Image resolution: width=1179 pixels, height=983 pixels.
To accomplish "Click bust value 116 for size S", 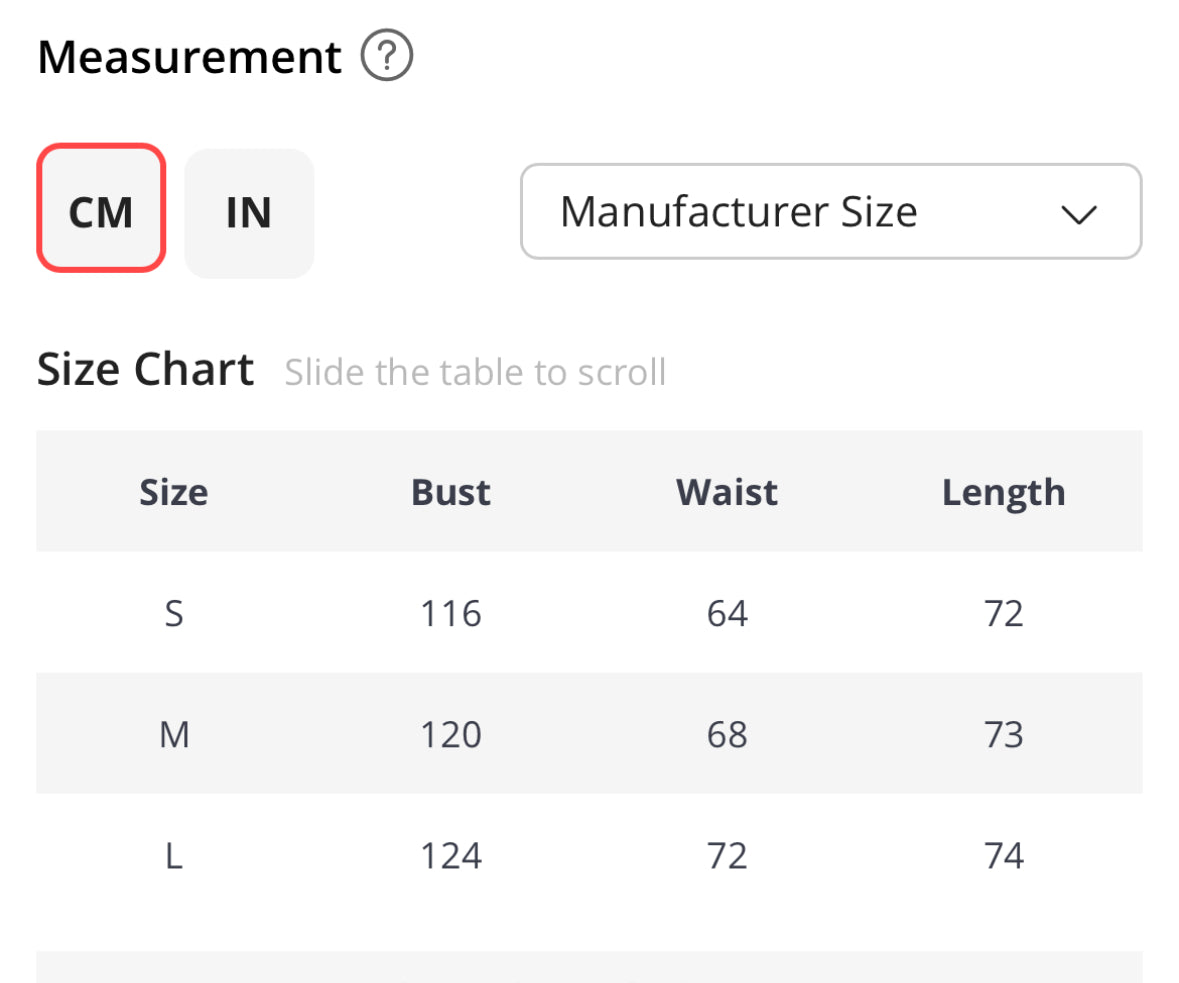I will click(451, 613).
